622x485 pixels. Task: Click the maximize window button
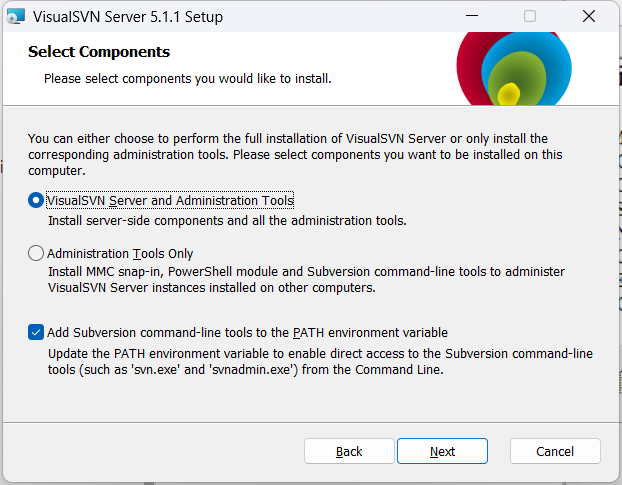click(x=530, y=17)
